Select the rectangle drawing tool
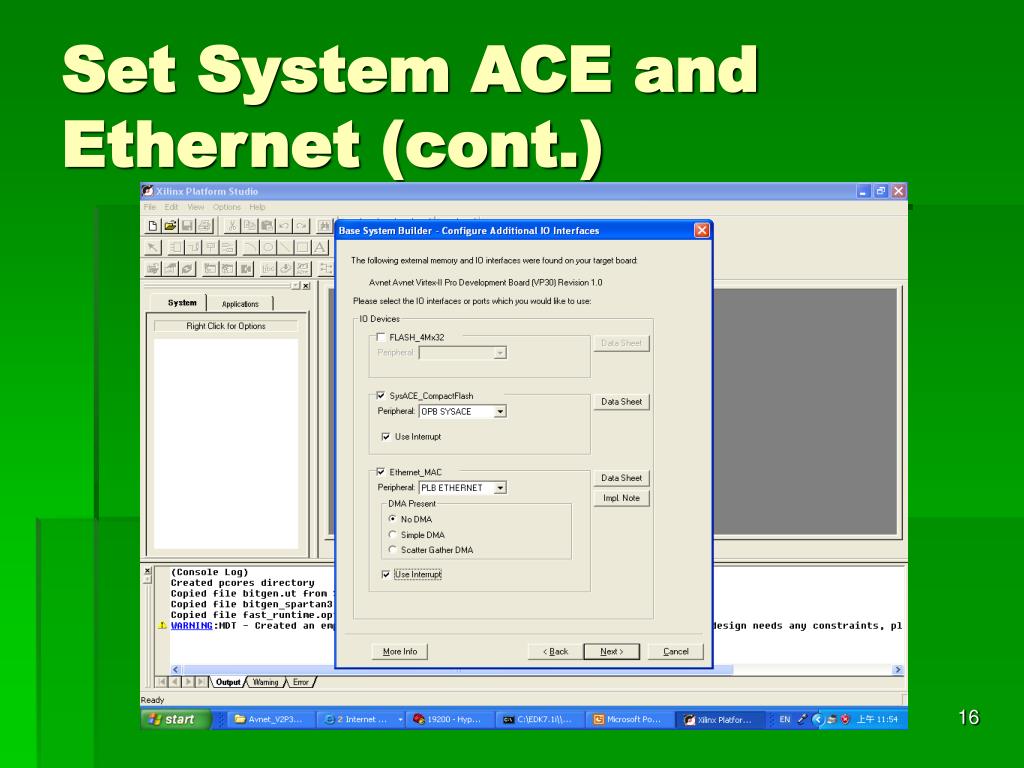 point(302,248)
